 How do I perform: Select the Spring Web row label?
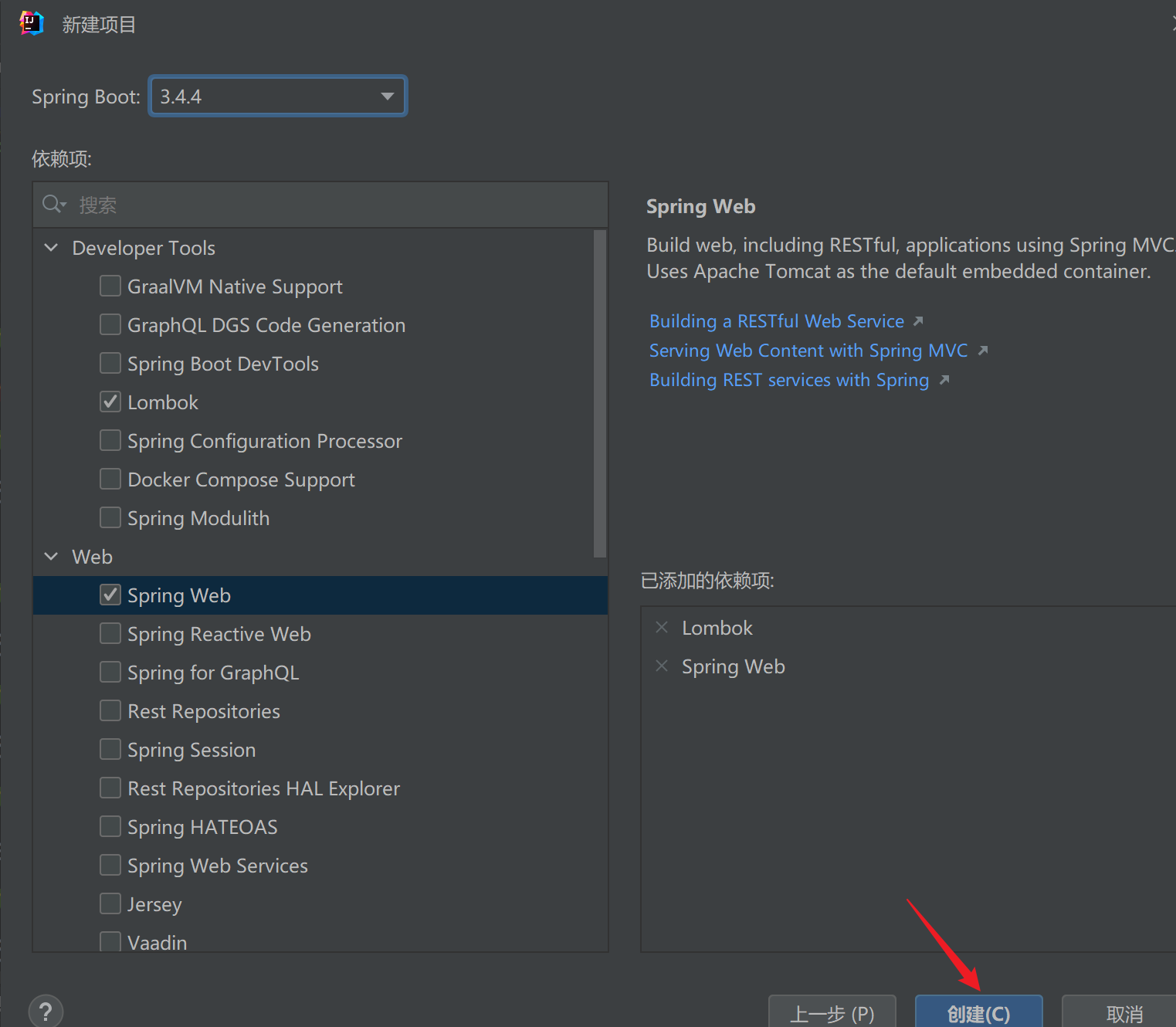pos(179,595)
